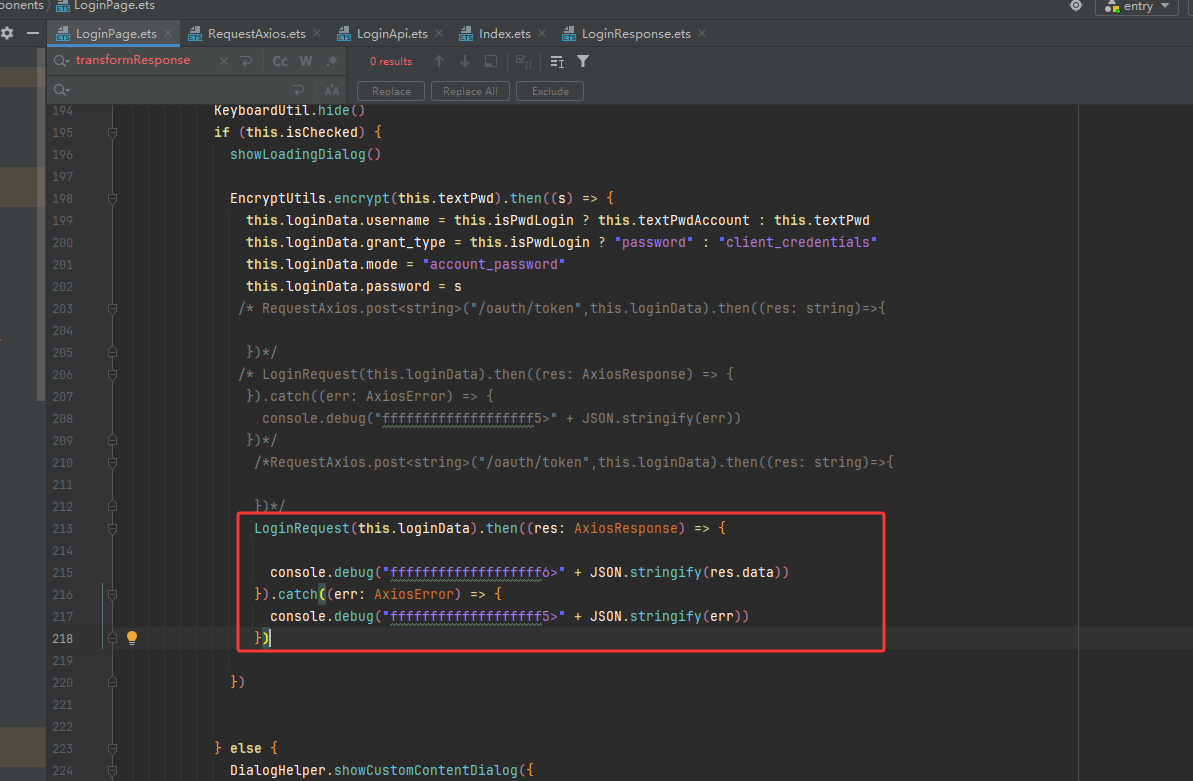The width and height of the screenshot is (1193, 781).
Task: Go to previous occurrence arrow
Action: (x=439, y=61)
